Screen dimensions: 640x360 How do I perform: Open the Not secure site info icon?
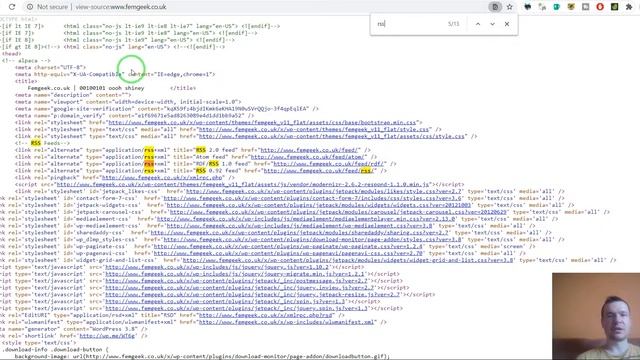click(x=30, y=7)
